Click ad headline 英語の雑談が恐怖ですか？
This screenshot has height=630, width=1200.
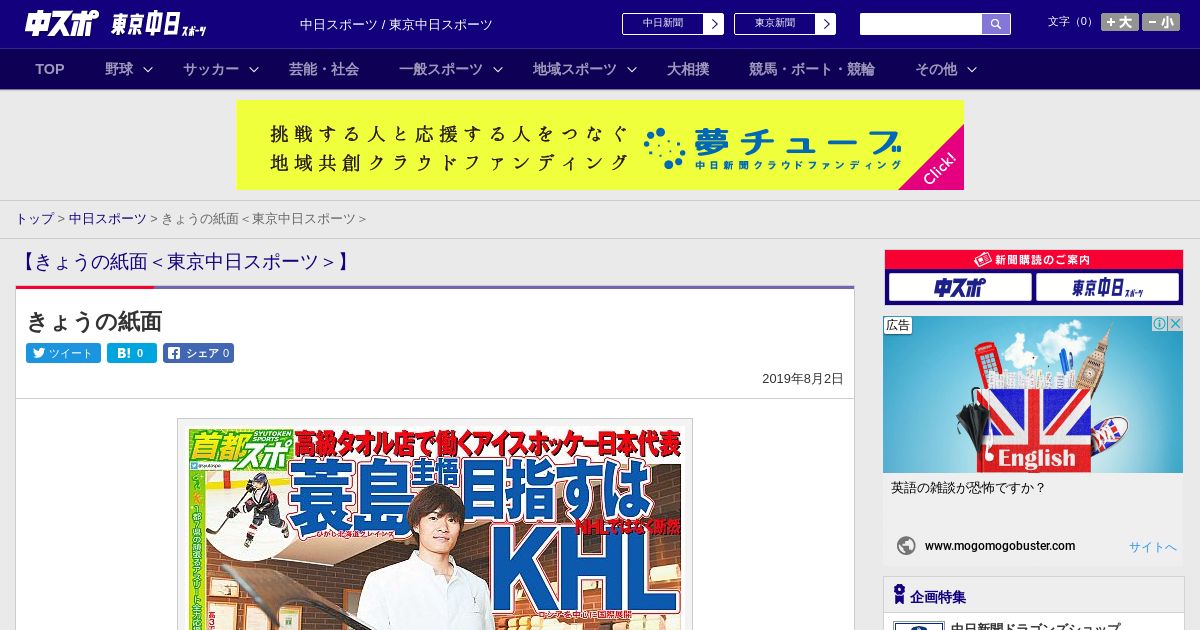968,488
